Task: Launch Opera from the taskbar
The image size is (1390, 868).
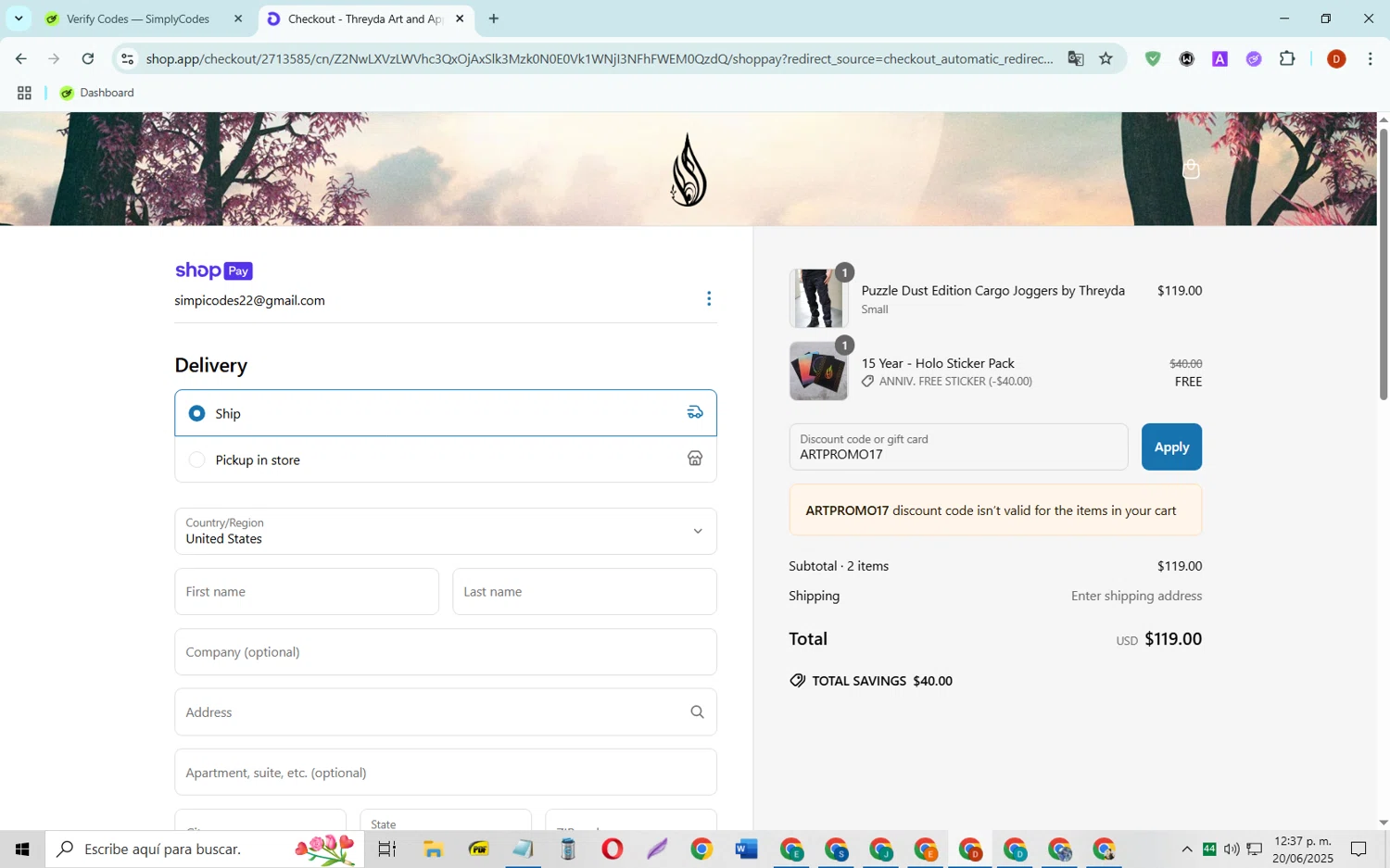Action: tap(612, 849)
